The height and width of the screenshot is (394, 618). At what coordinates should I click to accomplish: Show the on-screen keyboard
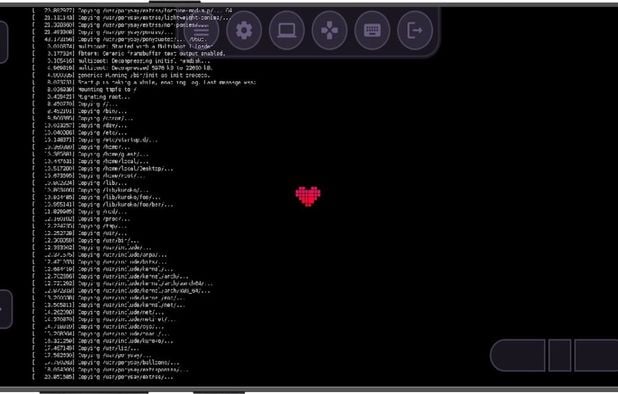[x=372, y=30]
